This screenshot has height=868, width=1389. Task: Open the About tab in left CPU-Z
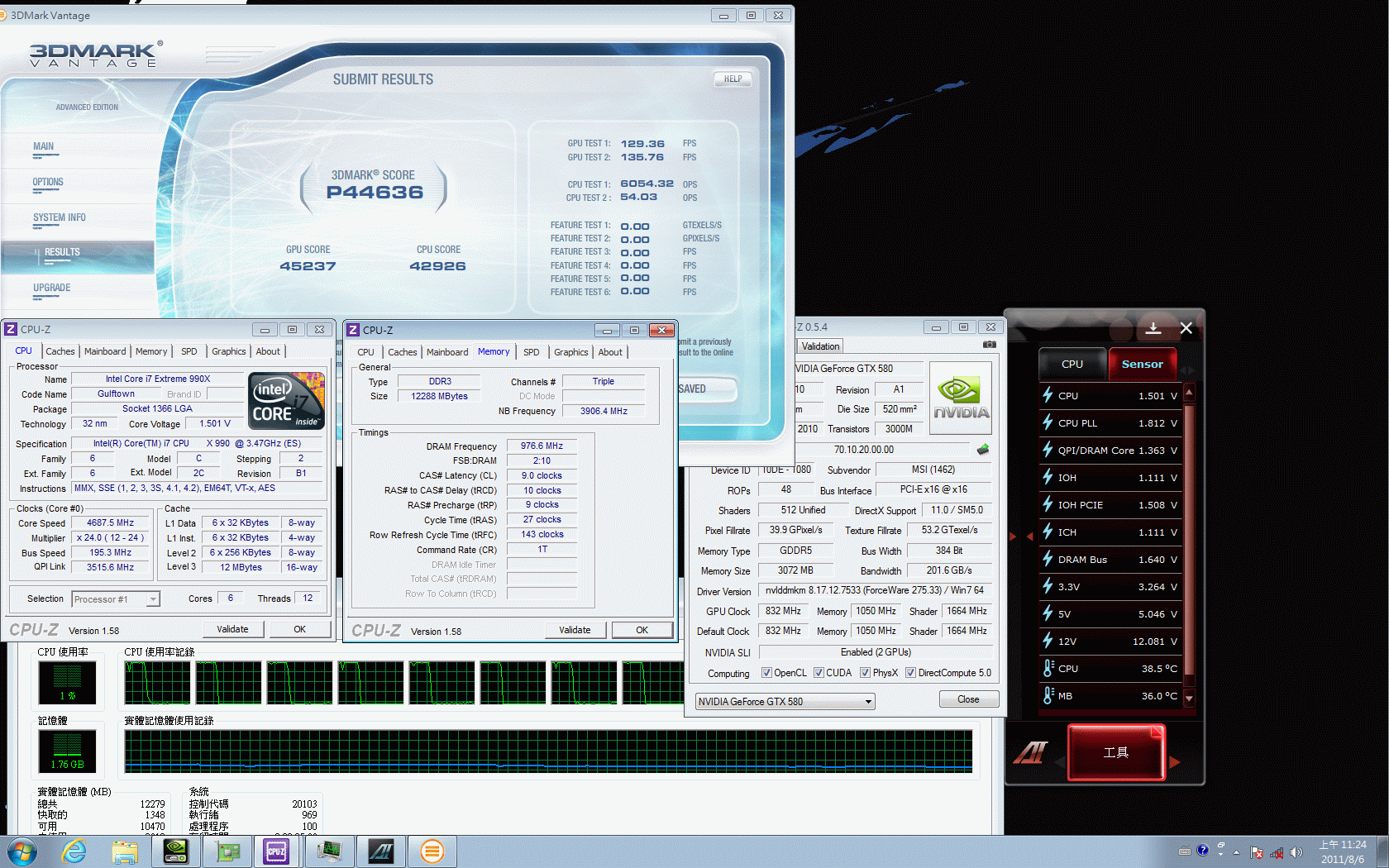268,351
